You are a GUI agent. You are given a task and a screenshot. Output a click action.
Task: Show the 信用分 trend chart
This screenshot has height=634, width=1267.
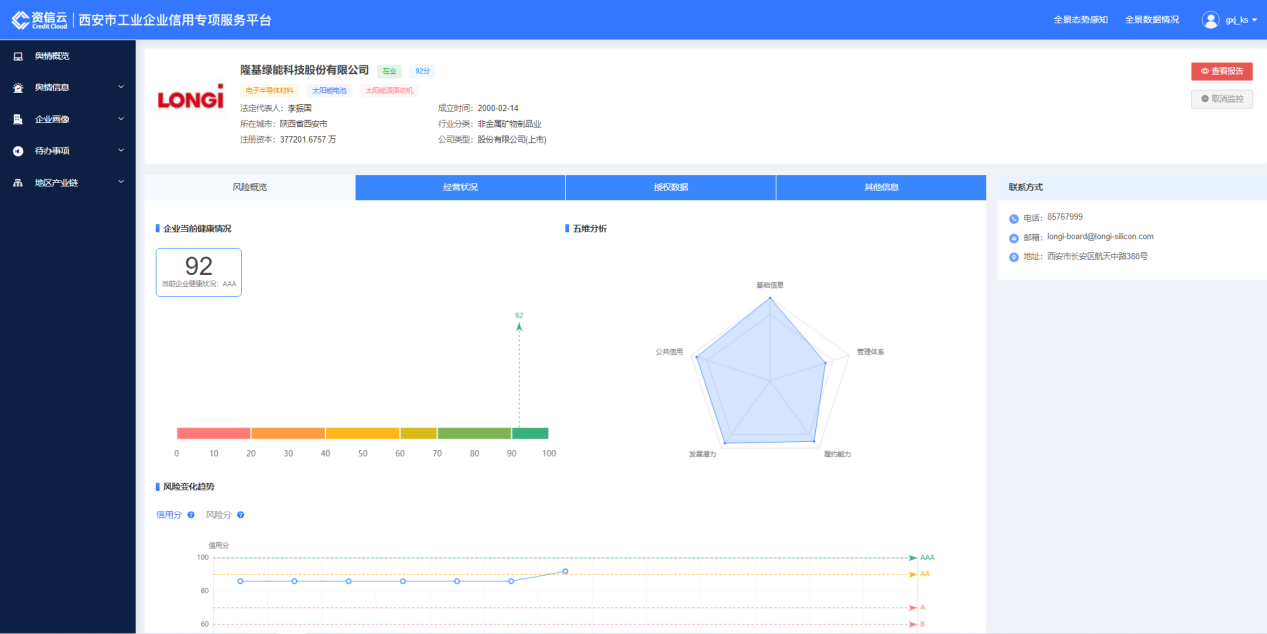pyautogui.click(x=168, y=515)
